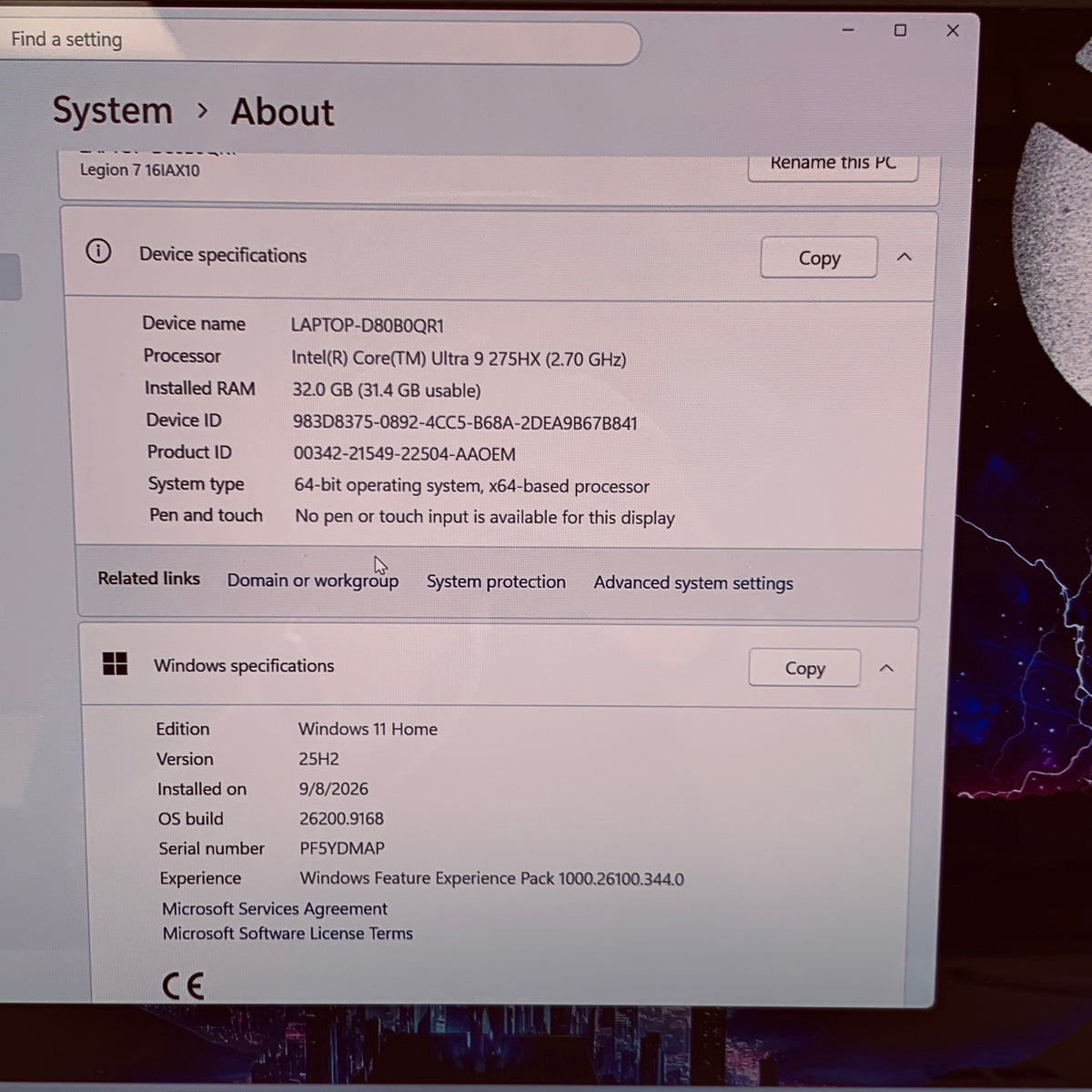Minimize the Settings window
This screenshot has width=1092, height=1092.
[848, 30]
